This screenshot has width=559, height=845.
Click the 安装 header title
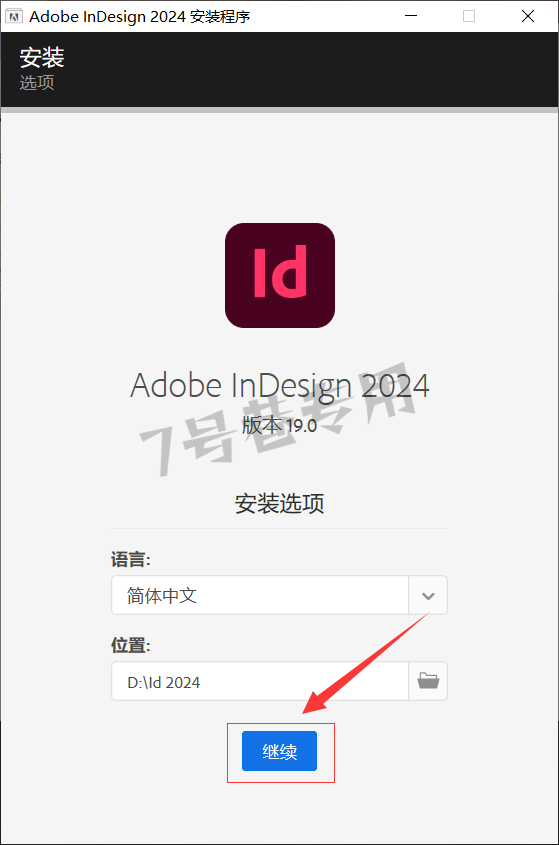click(42, 58)
